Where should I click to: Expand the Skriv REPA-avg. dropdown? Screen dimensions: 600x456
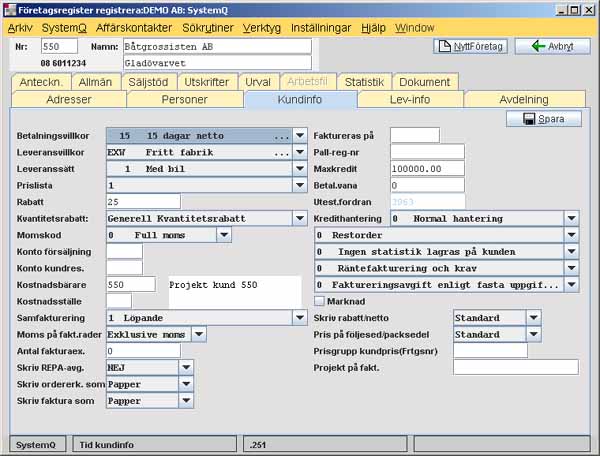coord(186,368)
